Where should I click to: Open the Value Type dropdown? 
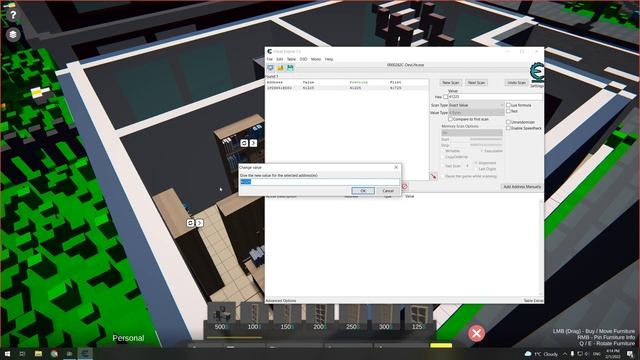tap(476, 113)
